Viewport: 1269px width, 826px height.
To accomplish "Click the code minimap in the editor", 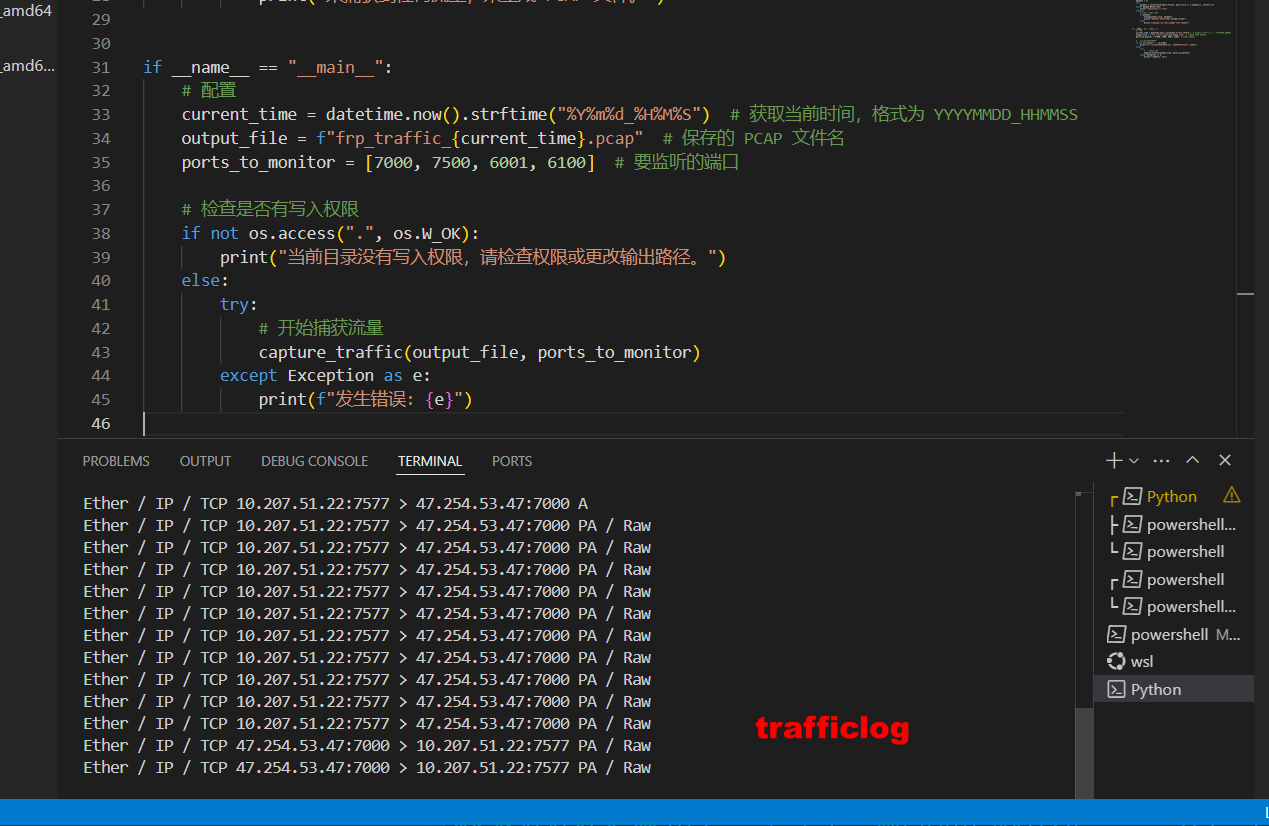I will coord(1181,30).
